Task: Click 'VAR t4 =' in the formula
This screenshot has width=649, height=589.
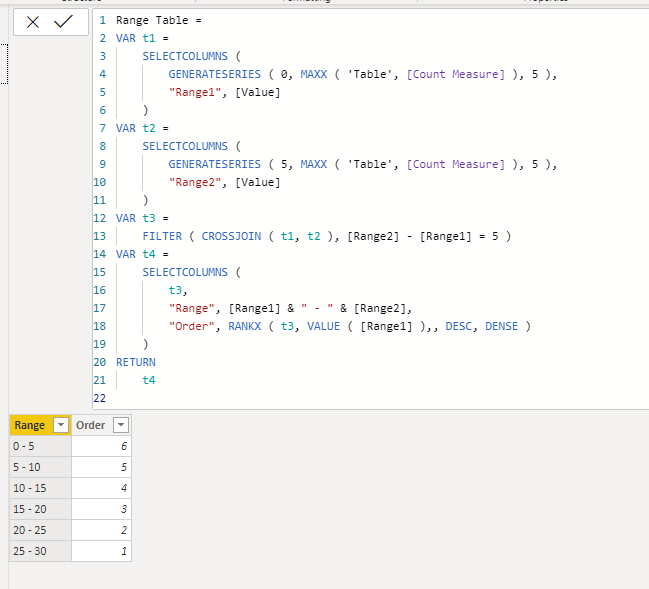Action: tap(142, 254)
